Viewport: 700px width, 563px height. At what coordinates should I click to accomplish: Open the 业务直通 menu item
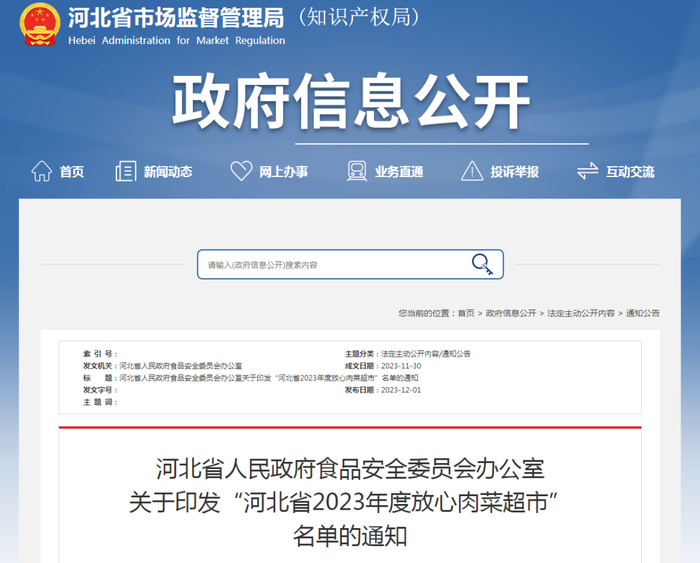pos(399,172)
